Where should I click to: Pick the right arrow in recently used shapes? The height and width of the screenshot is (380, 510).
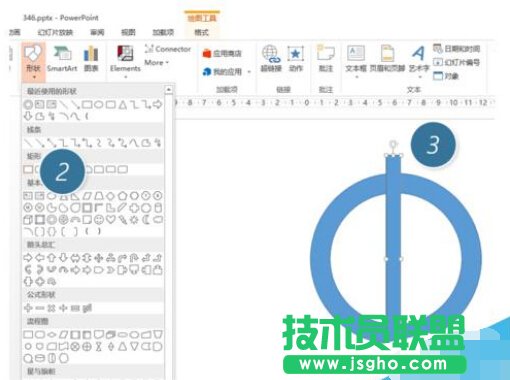(158, 105)
